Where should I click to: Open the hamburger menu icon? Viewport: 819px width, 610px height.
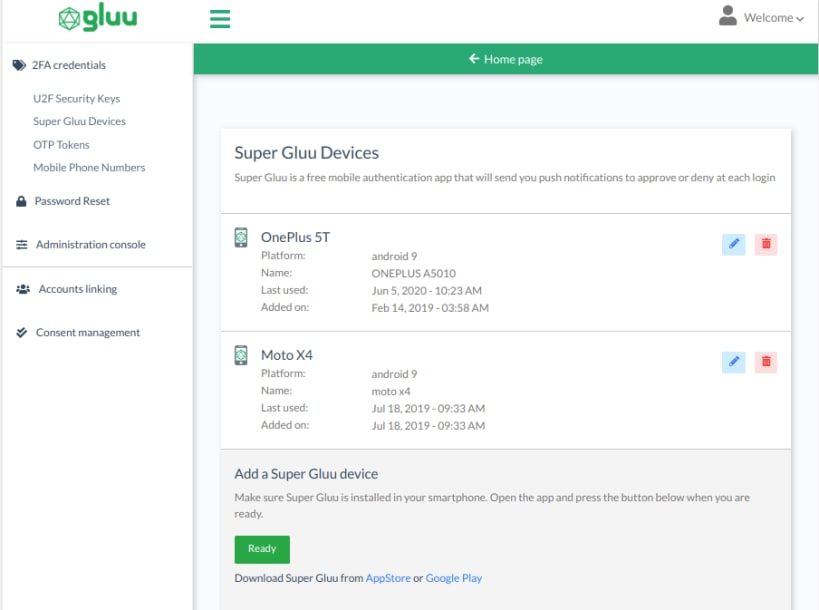pyautogui.click(x=220, y=19)
